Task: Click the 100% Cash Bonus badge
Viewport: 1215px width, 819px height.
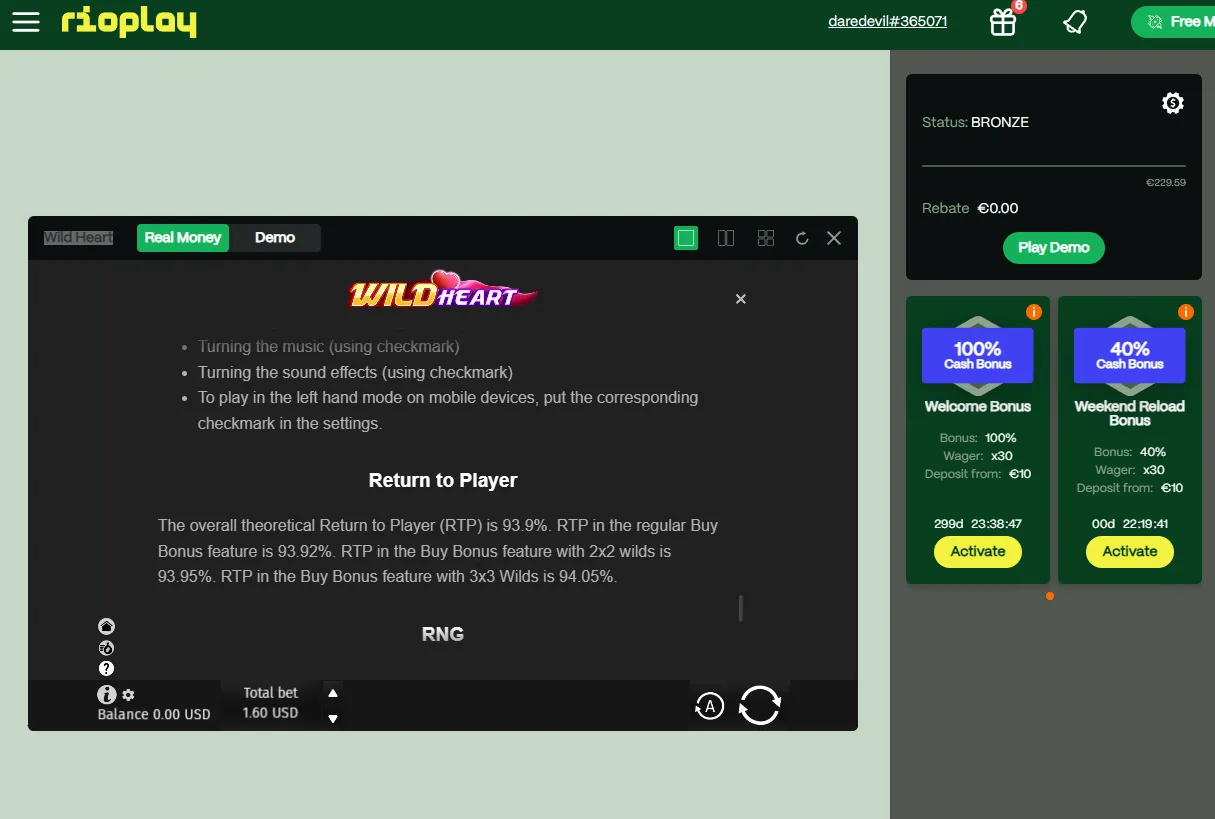Action: pos(978,355)
